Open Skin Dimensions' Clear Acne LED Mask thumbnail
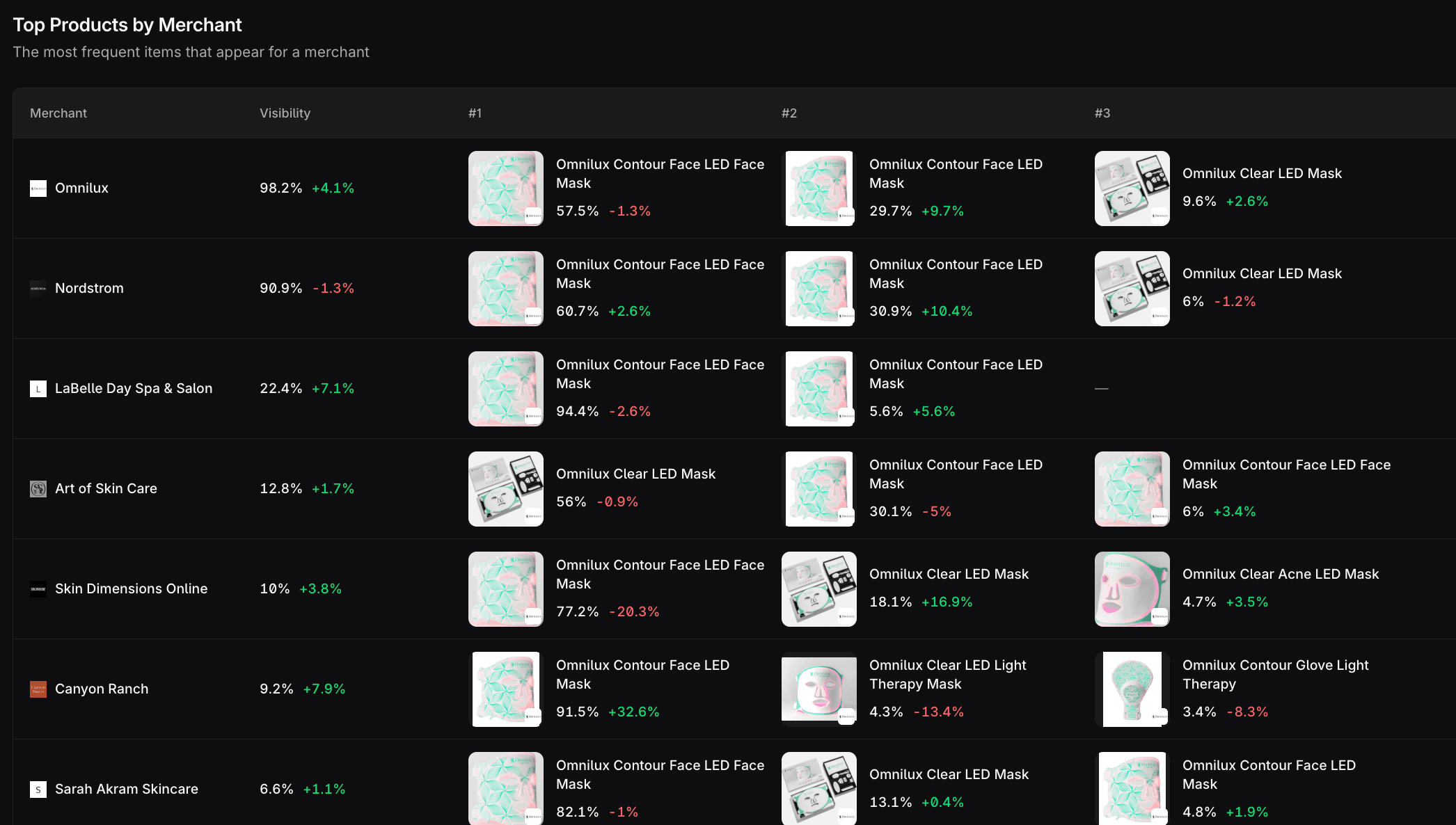This screenshot has height=825, width=1456. pyautogui.click(x=1132, y=589)
